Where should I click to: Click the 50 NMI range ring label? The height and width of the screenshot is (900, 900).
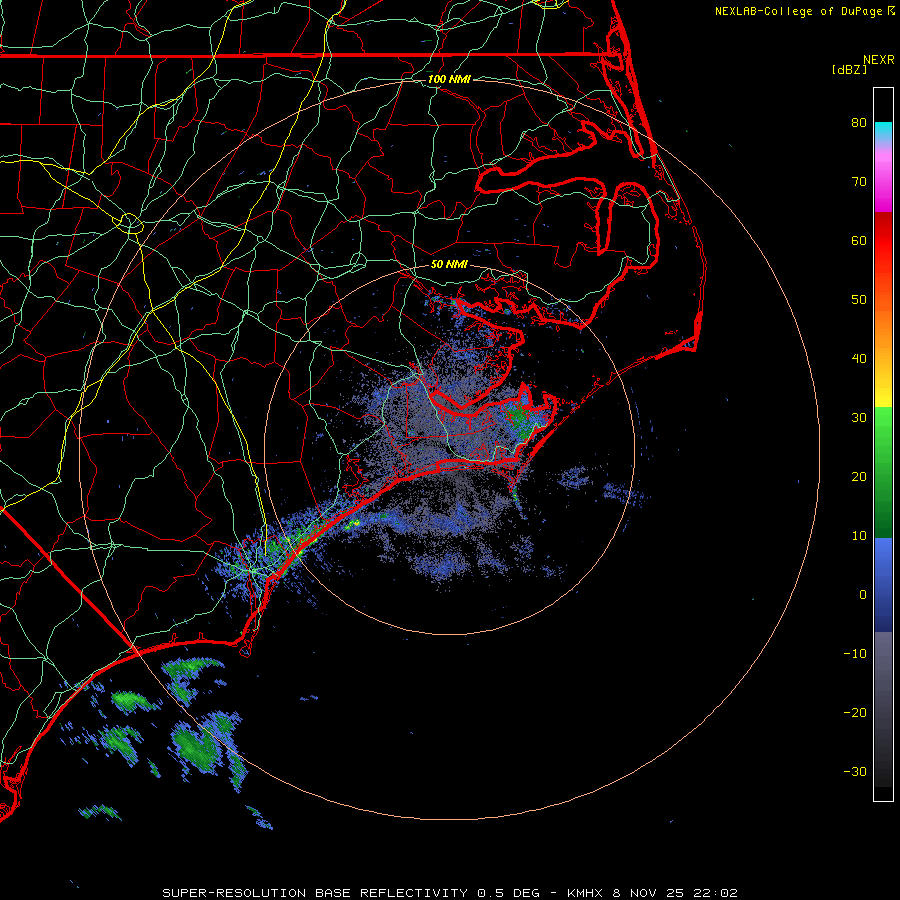pyautogui.click(x=449, y=265)
